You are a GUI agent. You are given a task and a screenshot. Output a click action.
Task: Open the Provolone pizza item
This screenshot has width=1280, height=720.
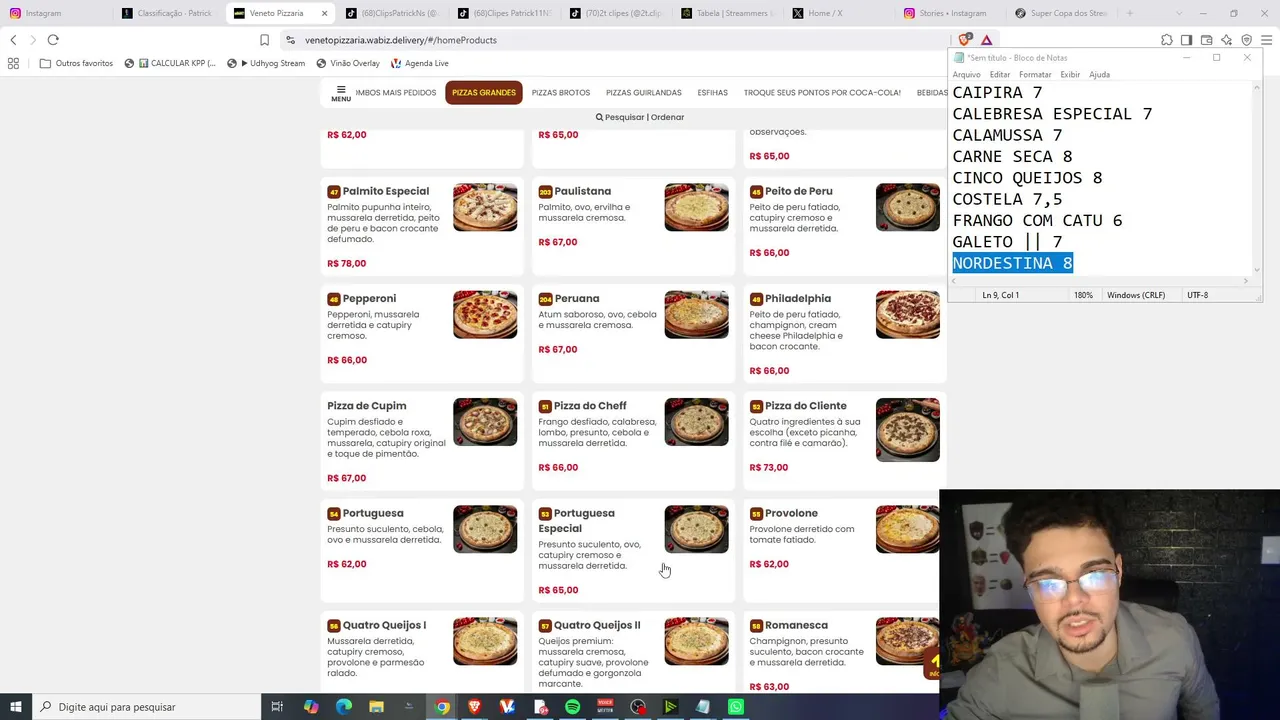845,550
